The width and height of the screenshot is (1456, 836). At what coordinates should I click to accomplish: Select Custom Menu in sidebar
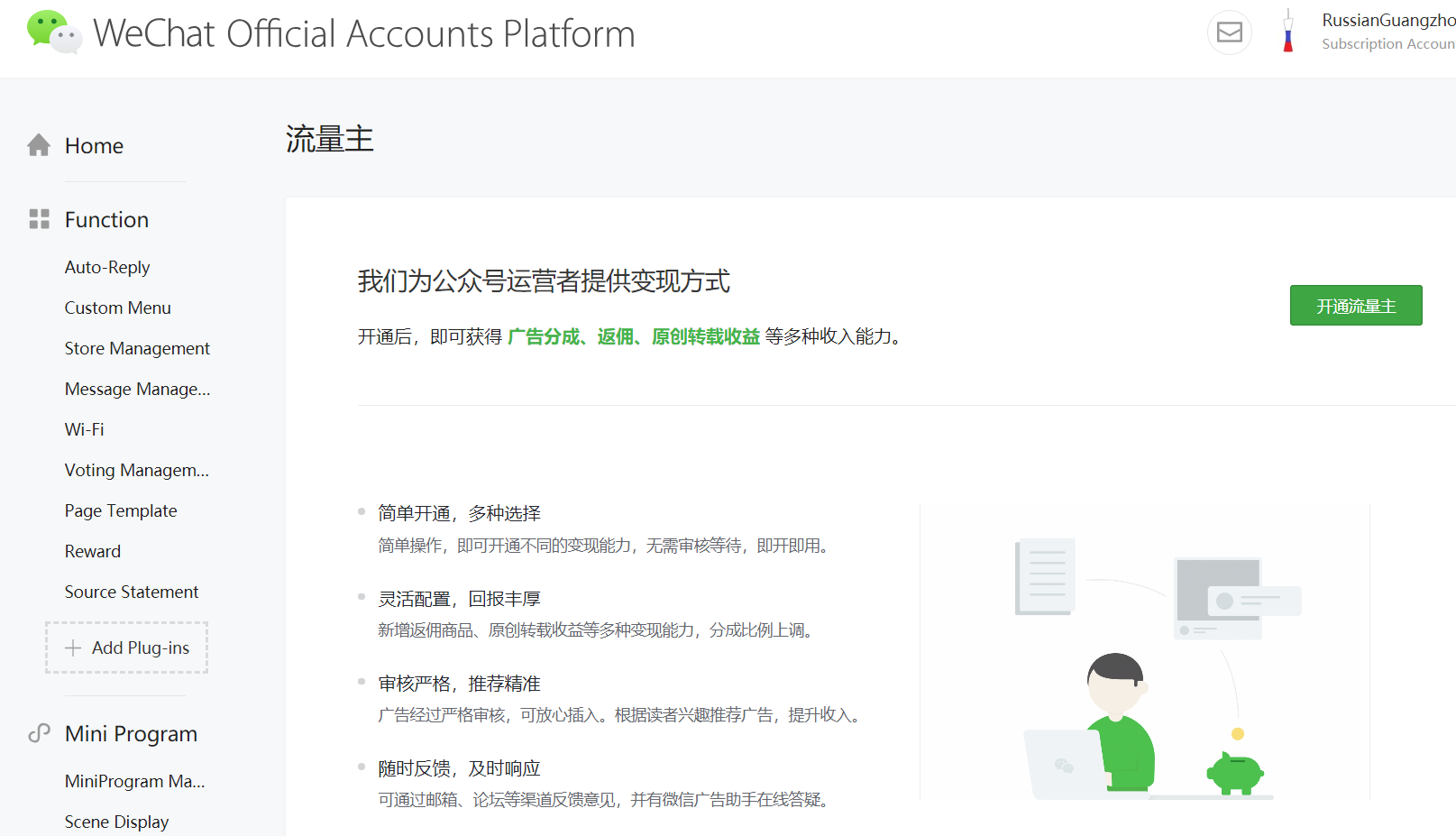click(x=117, y=308)
